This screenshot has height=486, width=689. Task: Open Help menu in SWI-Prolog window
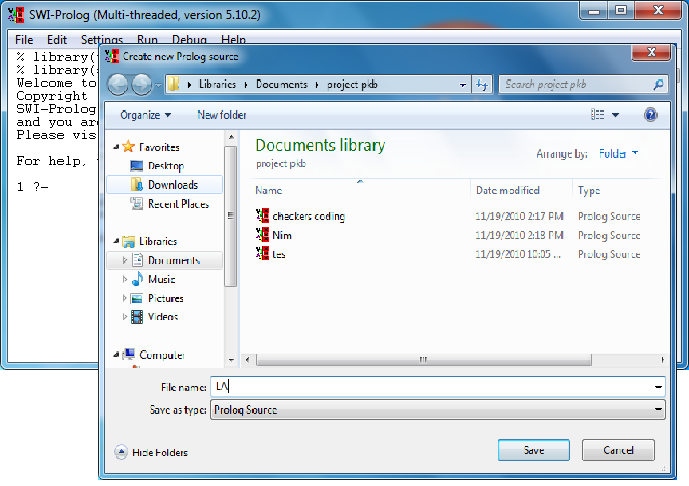[x=233, y=40]
